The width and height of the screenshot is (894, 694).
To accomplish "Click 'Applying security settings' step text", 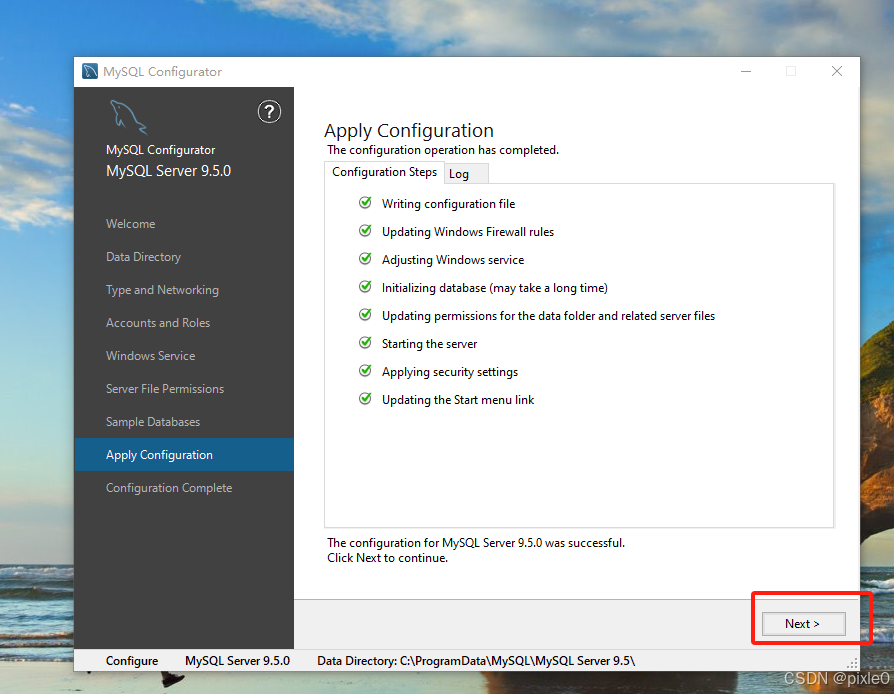I will 450,372.
